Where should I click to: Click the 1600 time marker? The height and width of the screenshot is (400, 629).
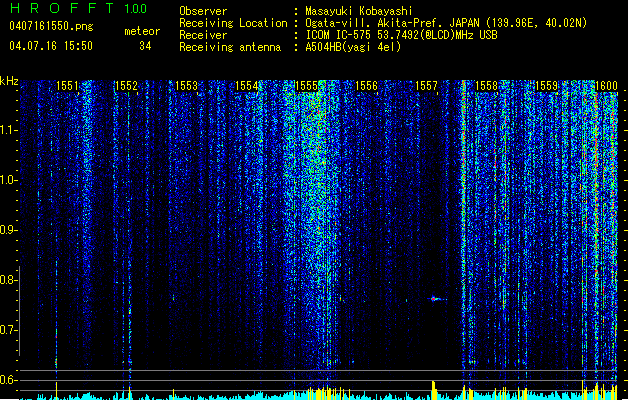point(606,86)
